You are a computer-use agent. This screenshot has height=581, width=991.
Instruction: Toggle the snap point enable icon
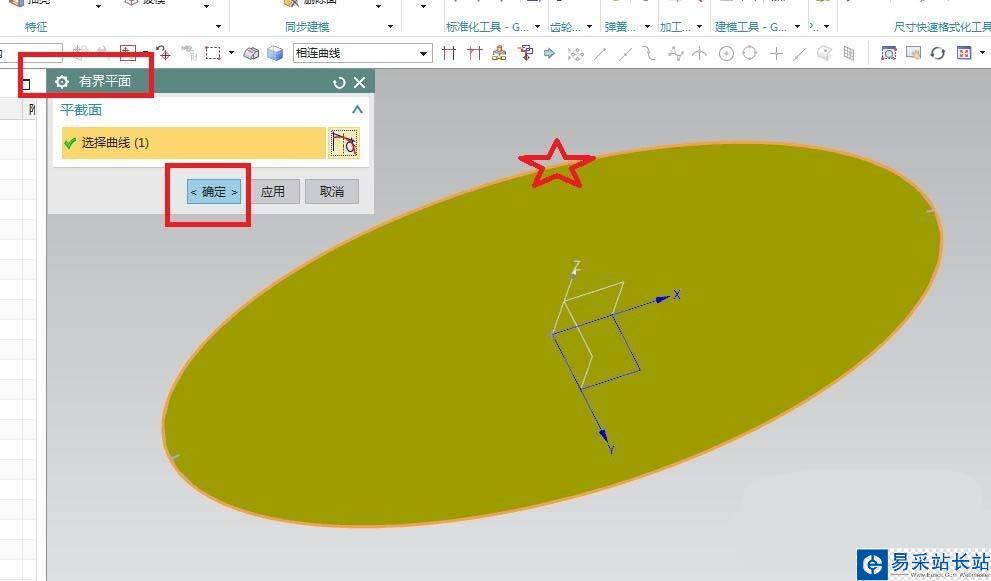pos(575,54)
